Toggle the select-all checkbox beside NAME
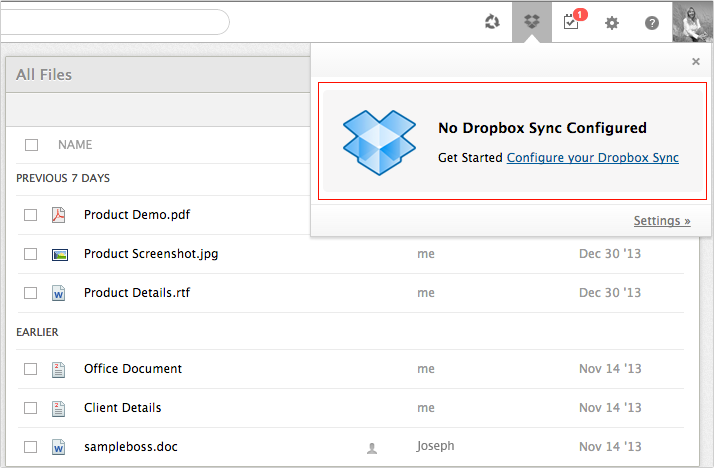This screenshot has width=714, height=468. [x=31, y=145]
